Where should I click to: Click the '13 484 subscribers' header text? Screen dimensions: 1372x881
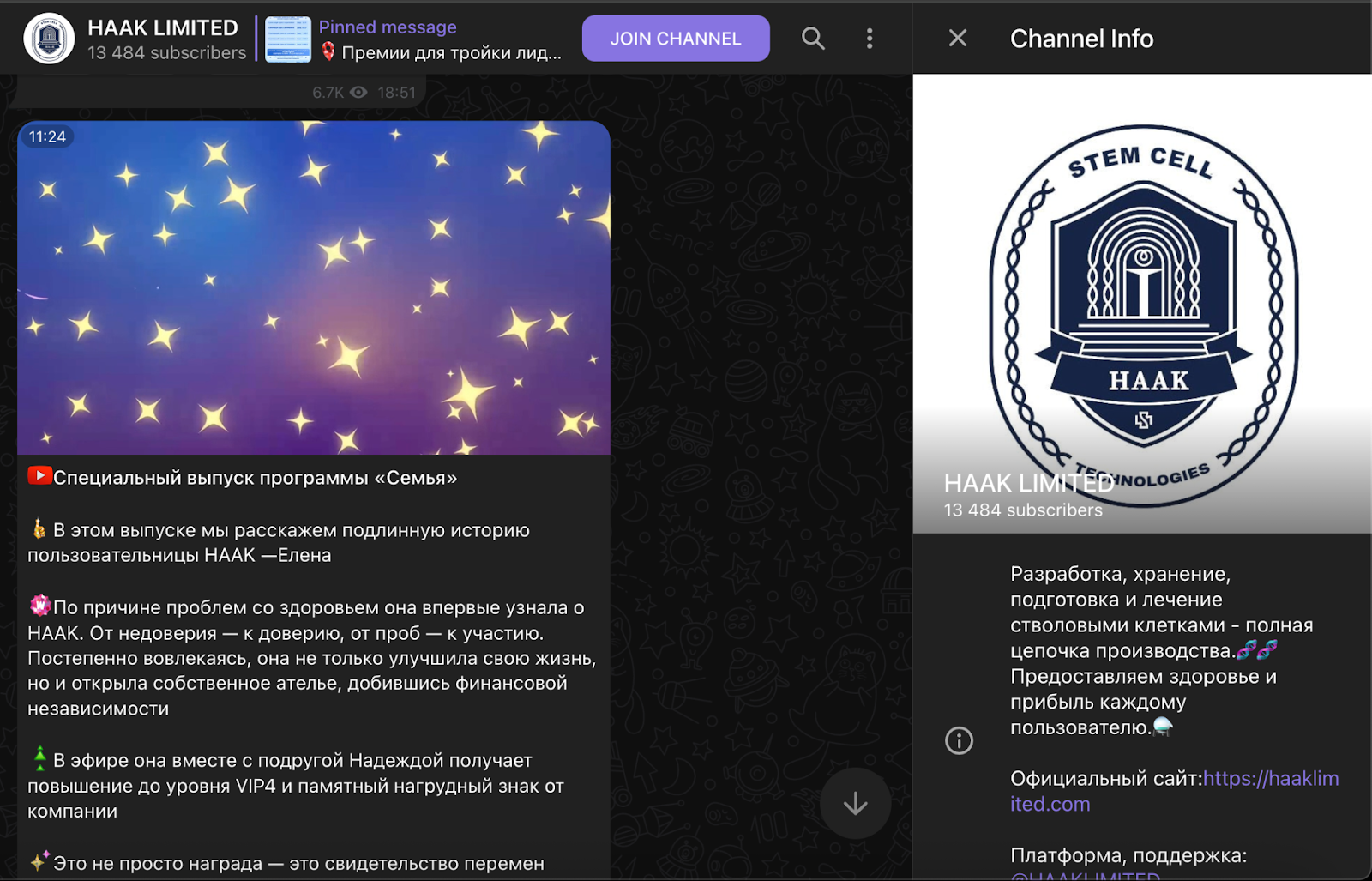pos(167,53)
